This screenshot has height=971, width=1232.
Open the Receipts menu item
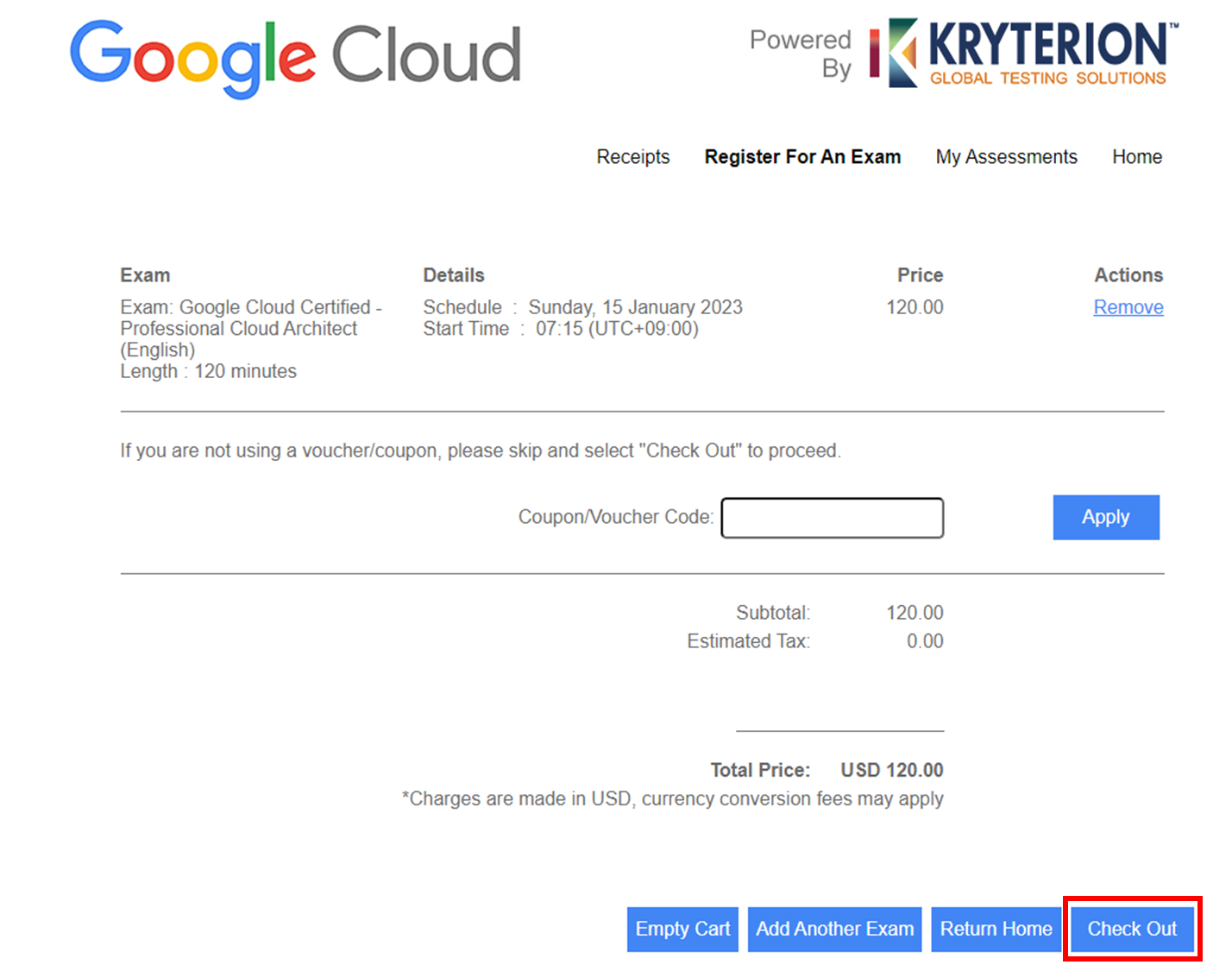633,157
